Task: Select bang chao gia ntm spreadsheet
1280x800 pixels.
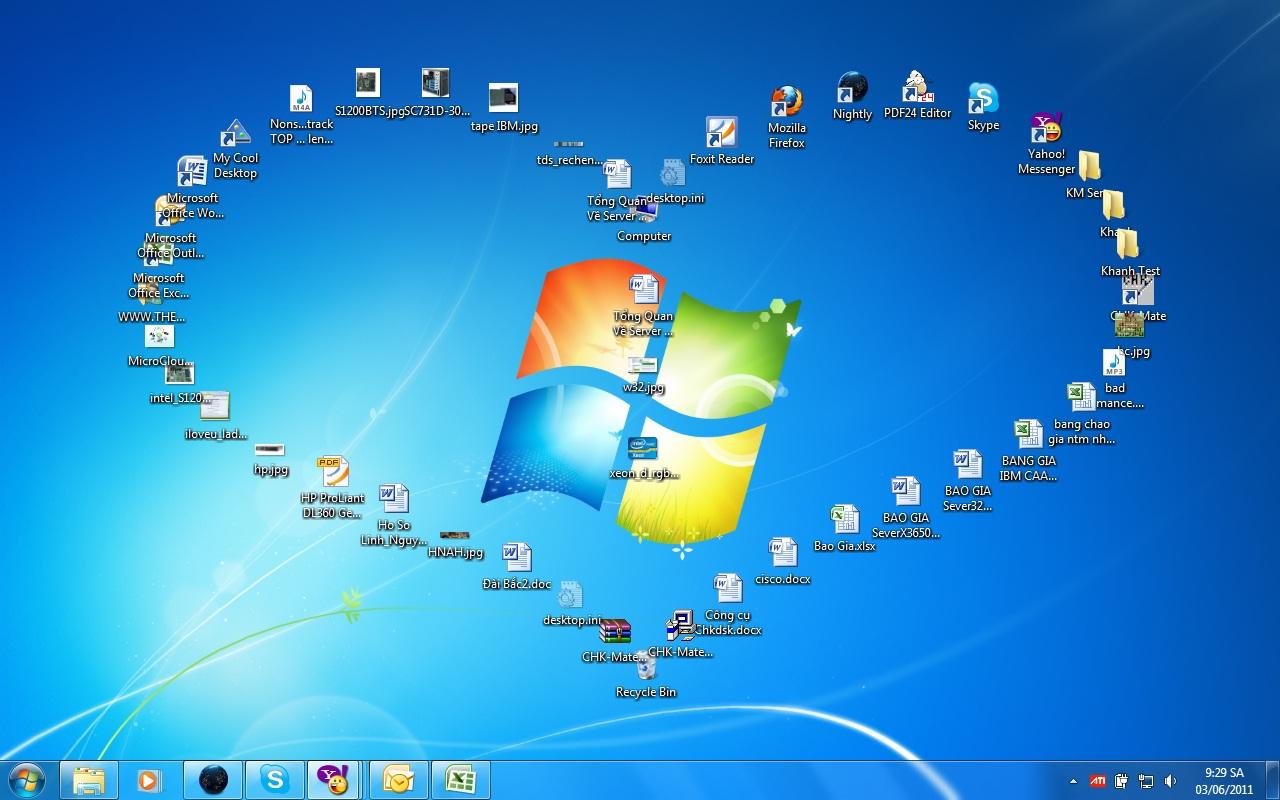Action: click(x=1081, y=397)
